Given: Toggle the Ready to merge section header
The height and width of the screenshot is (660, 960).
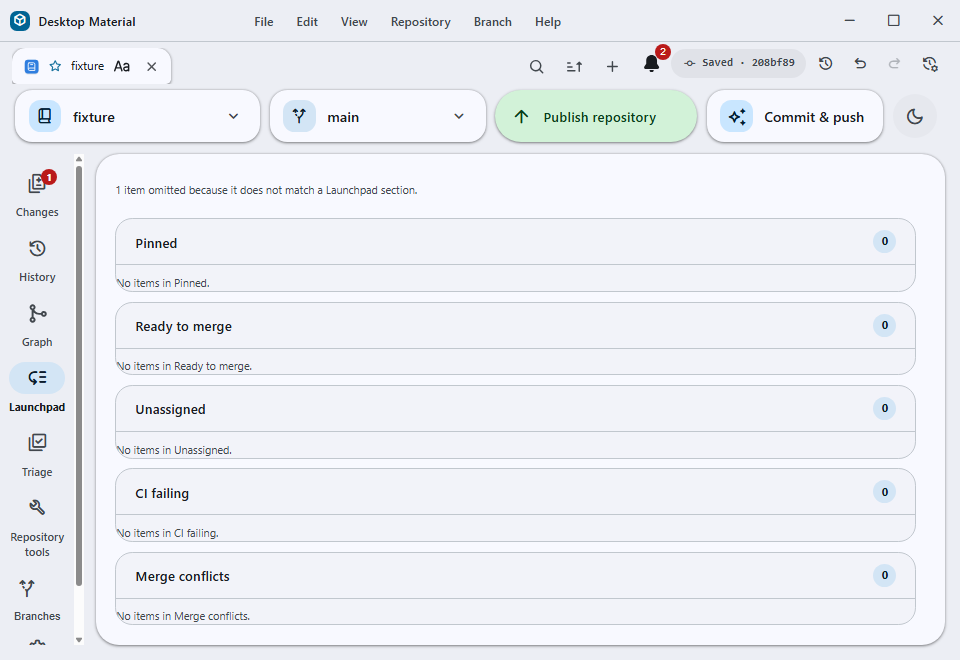Looking at the screenshot, I should (x=515, y=326).
